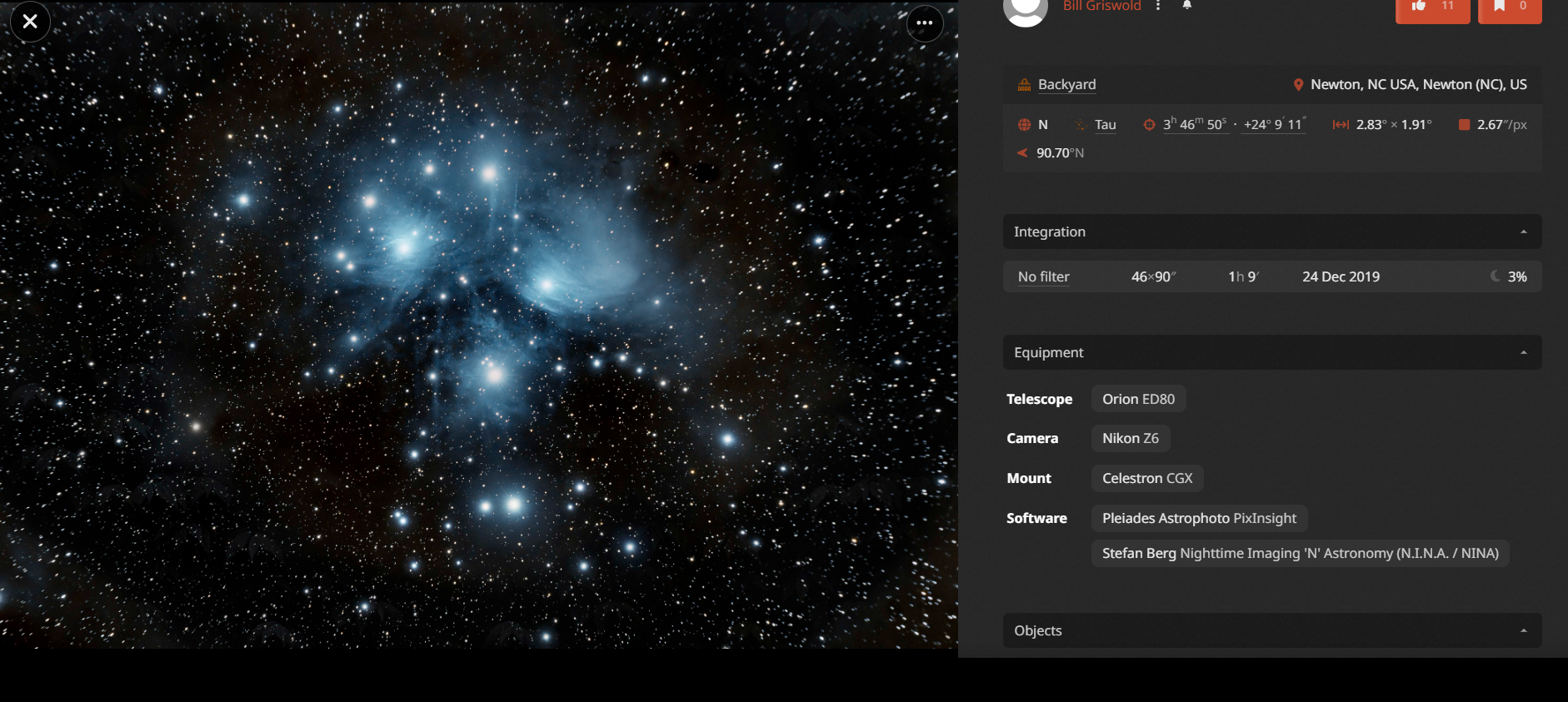This screenshot has height=702, width=1568.
Task: Select the 90.70°N orientation value
Action: (x=1060, y=152)
